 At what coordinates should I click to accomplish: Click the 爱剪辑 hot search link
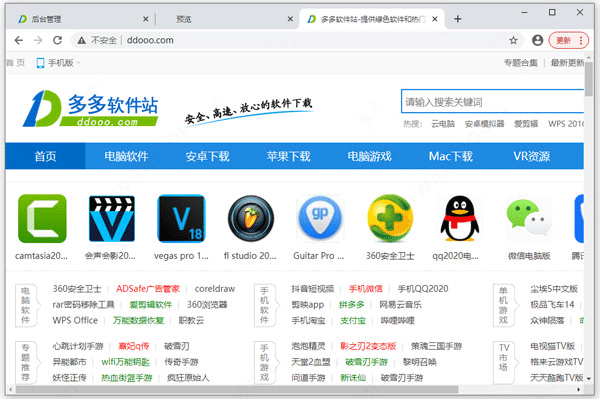click(526, 124)
